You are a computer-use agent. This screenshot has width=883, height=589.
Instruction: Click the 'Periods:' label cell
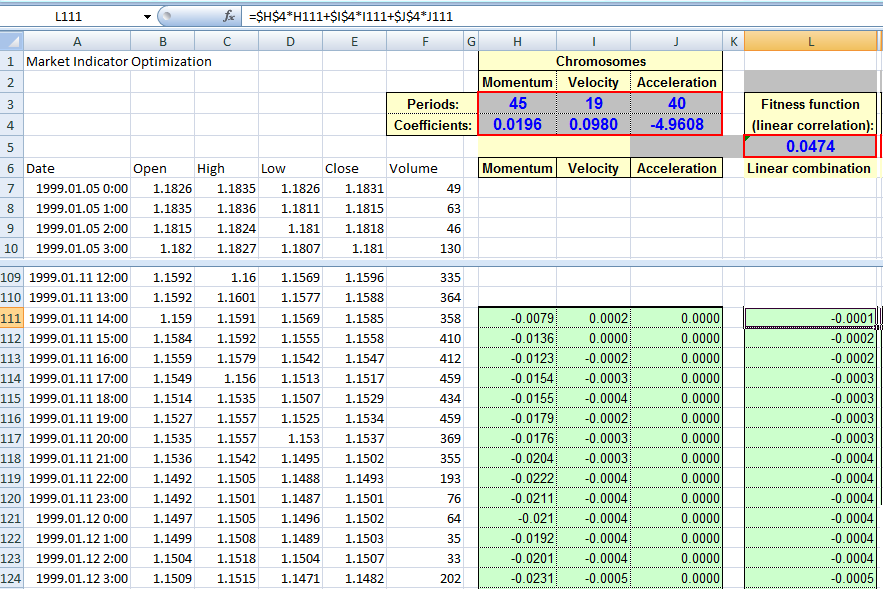click(432, 104)
